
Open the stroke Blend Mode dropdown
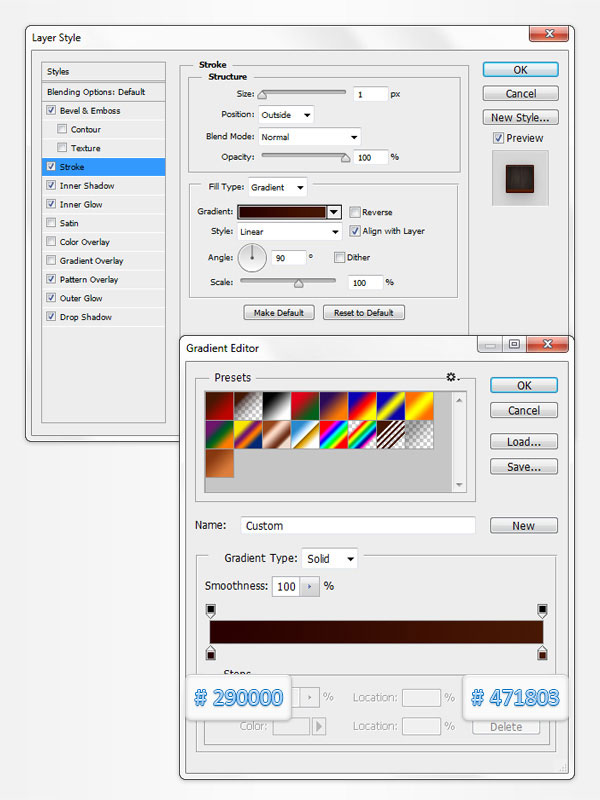(310, 137)
